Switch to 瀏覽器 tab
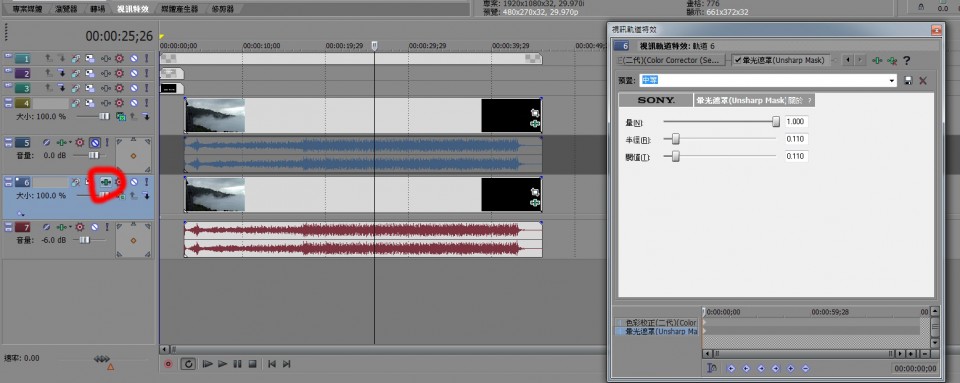The height and width of the screenshot is (383, 960). click(x=66, y=9)
